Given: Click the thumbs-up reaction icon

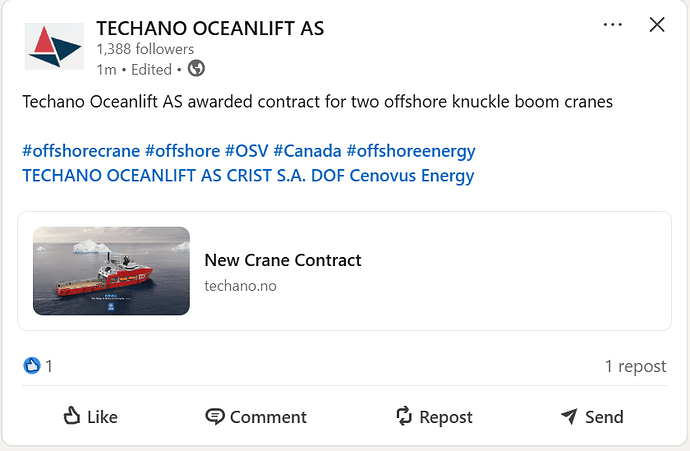Looking at the screenshot, I should point(32,366).
